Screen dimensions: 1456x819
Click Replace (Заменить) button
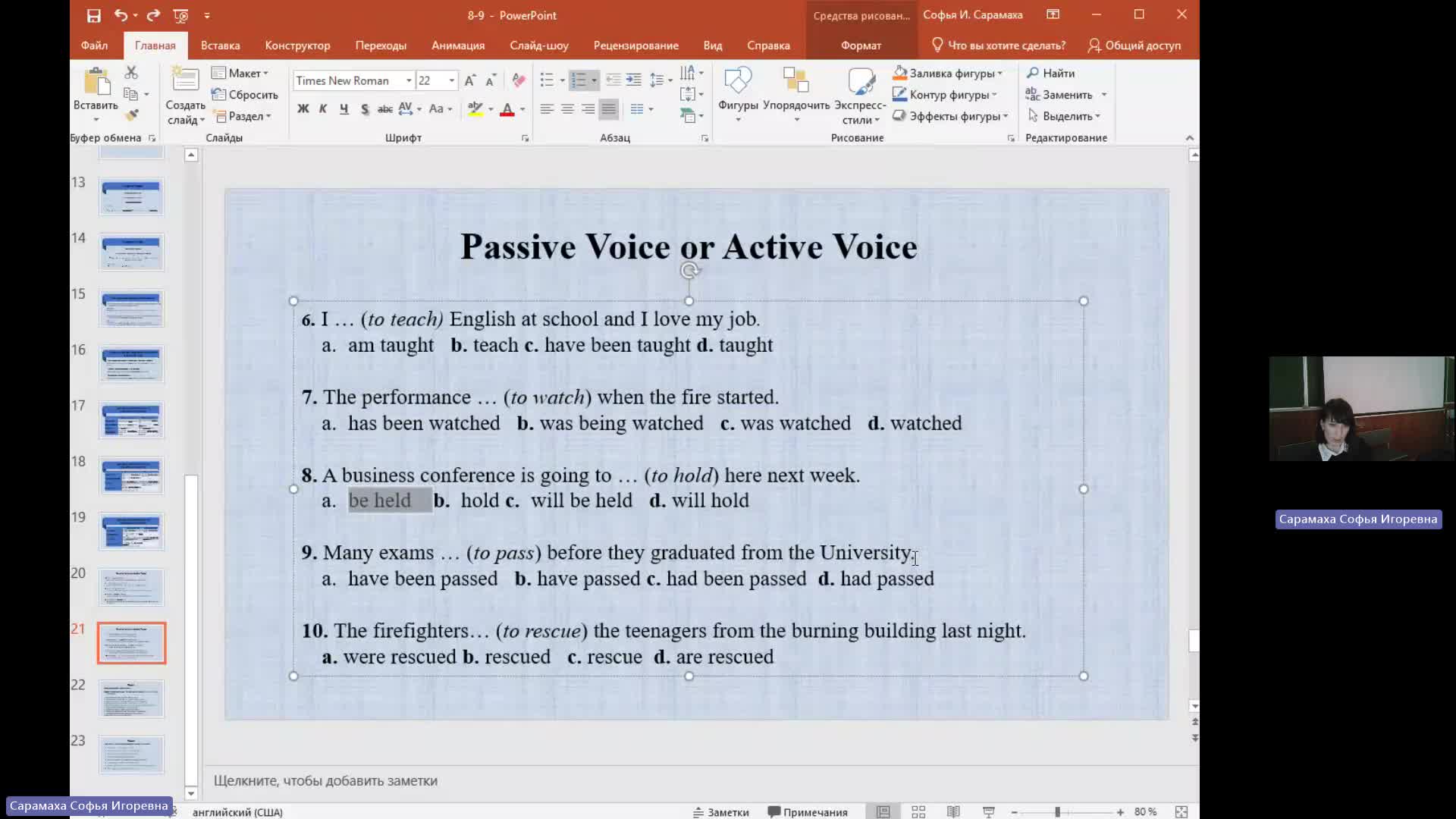(x=1059, y=94)
